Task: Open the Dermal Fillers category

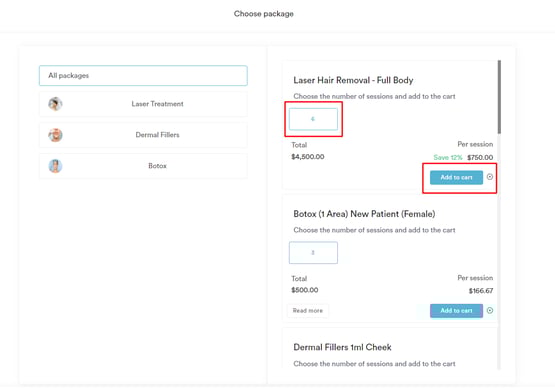Action: point(143,135)
